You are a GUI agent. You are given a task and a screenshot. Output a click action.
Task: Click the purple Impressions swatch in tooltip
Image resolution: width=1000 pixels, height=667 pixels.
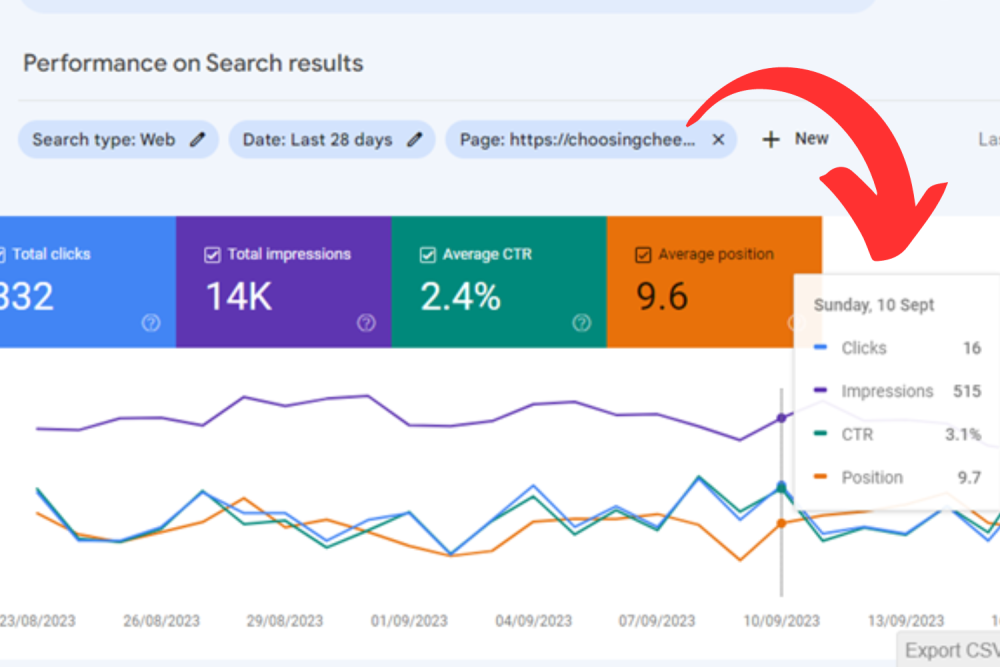821,392
